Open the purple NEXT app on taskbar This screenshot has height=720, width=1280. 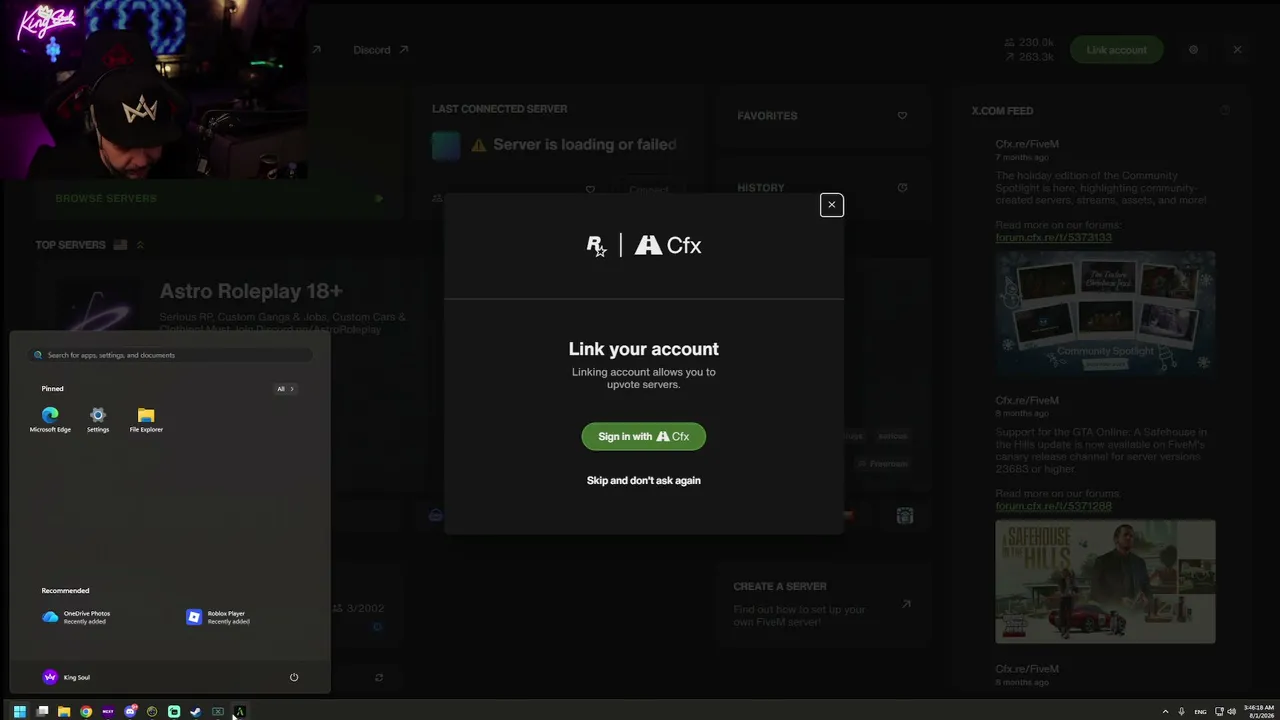pos(108,712)
